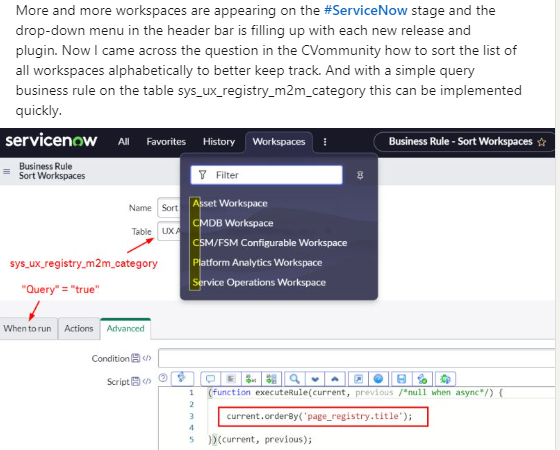Click the blue help icon in script toolbar
560x450 pixels.
coord(378,379)
